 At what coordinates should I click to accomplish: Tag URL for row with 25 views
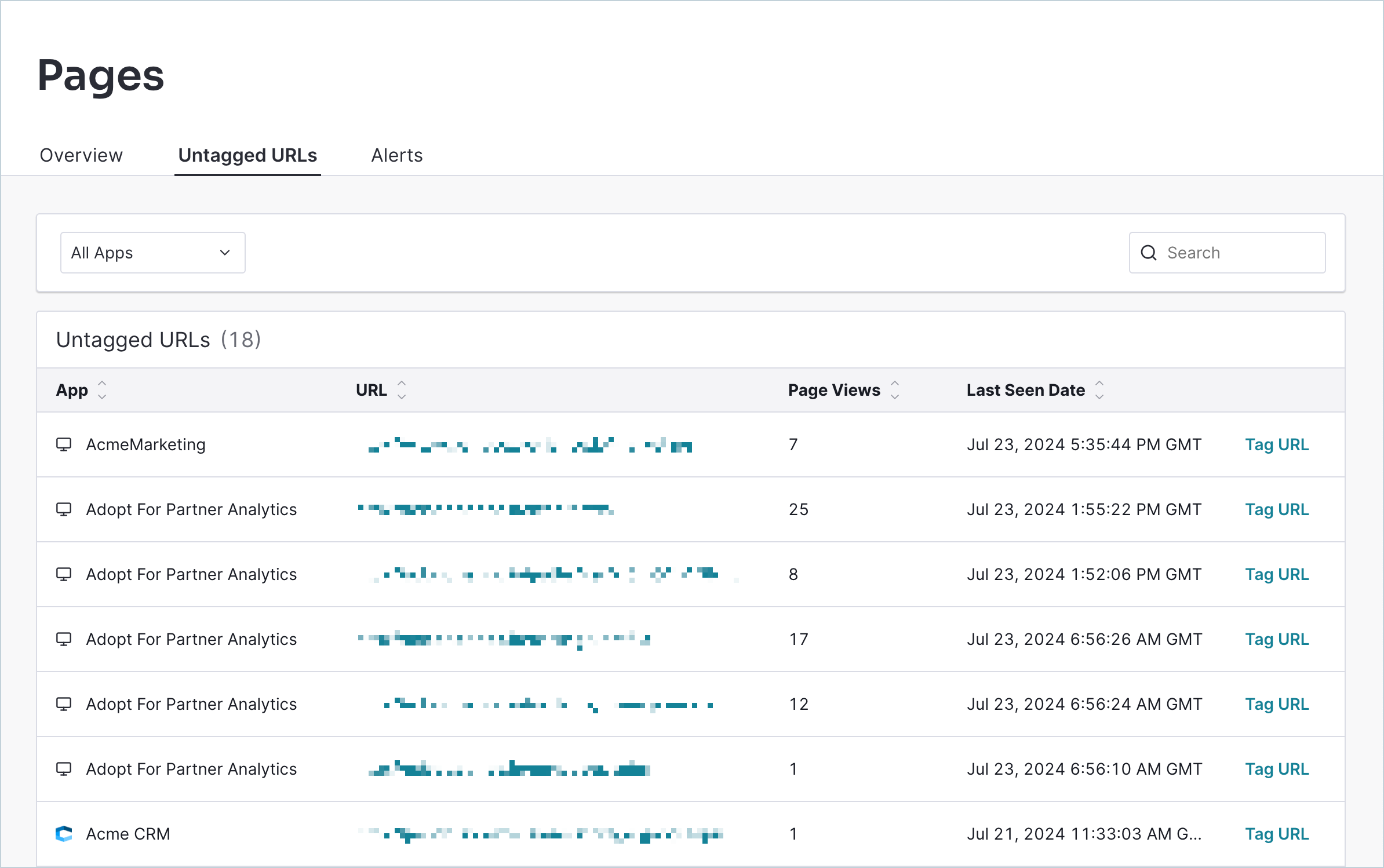click(x=1277, y=509)
